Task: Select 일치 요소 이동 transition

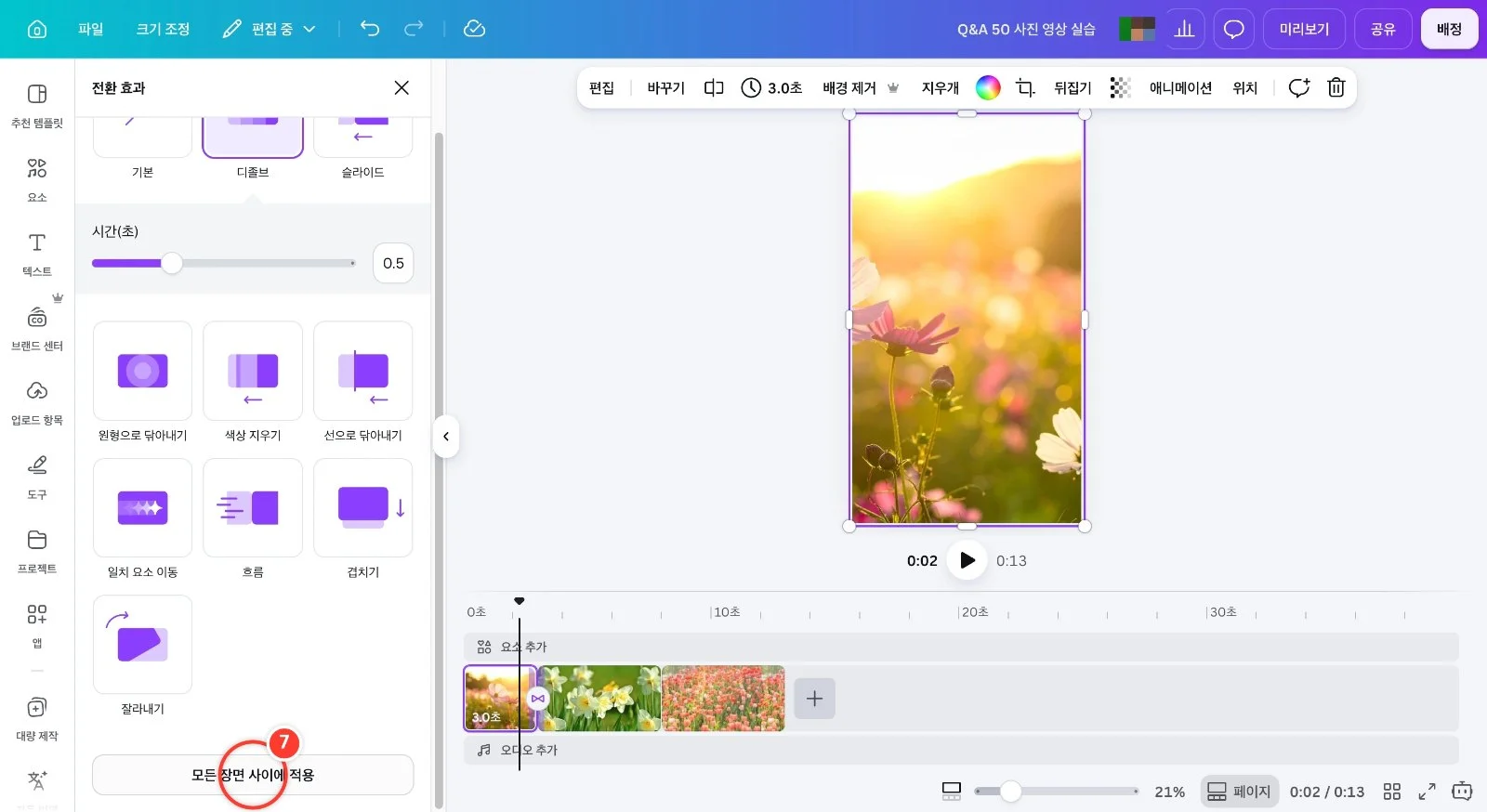Action: pyautogui.click(x=142, y=507)
